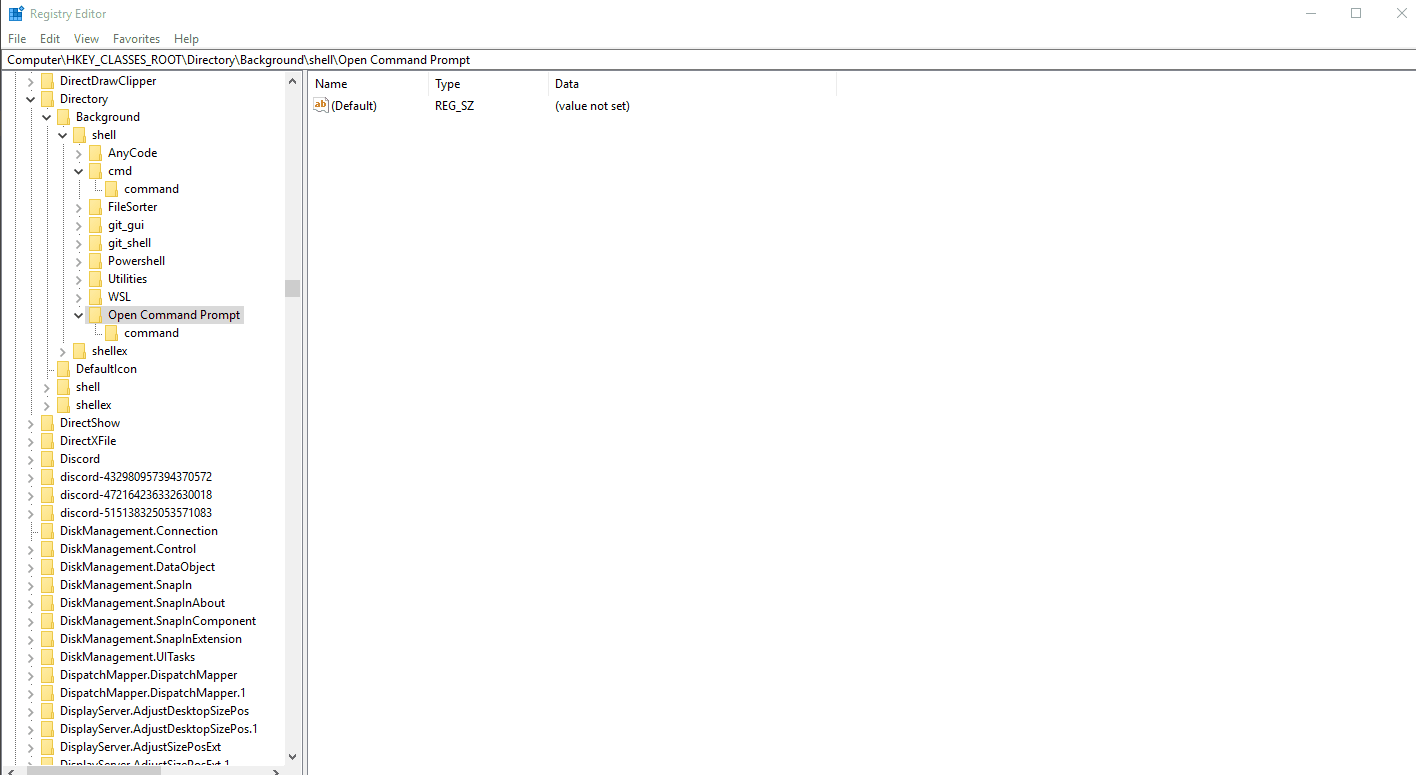Collapse the Directory tree node
Image resolution: width=1416 pixels, height=775 pixels.
pyautogui.click(x=30, y=98)
